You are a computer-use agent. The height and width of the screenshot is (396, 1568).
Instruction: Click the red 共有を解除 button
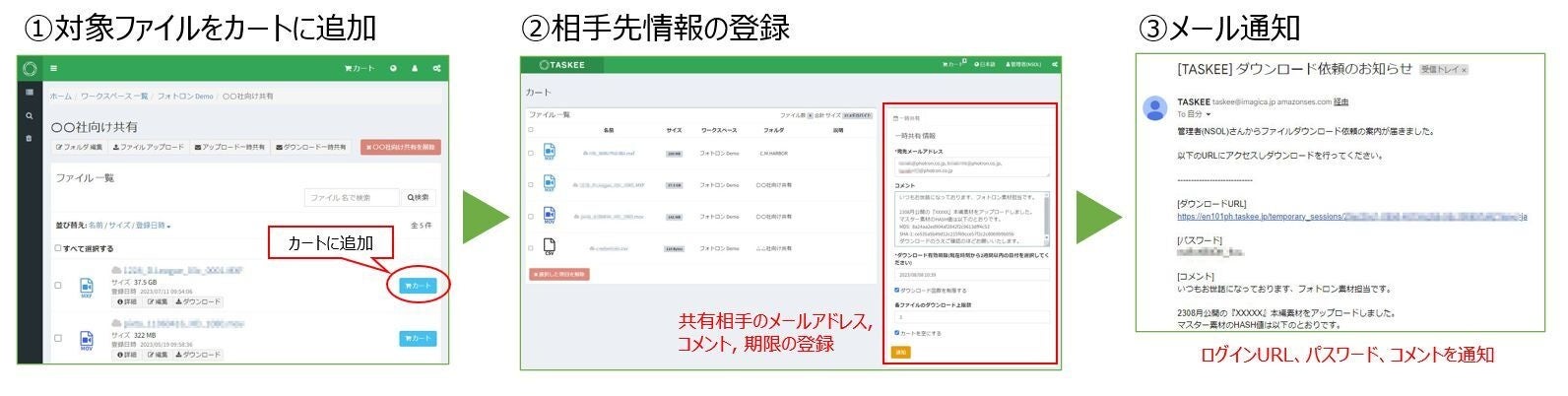coord(400,148)
